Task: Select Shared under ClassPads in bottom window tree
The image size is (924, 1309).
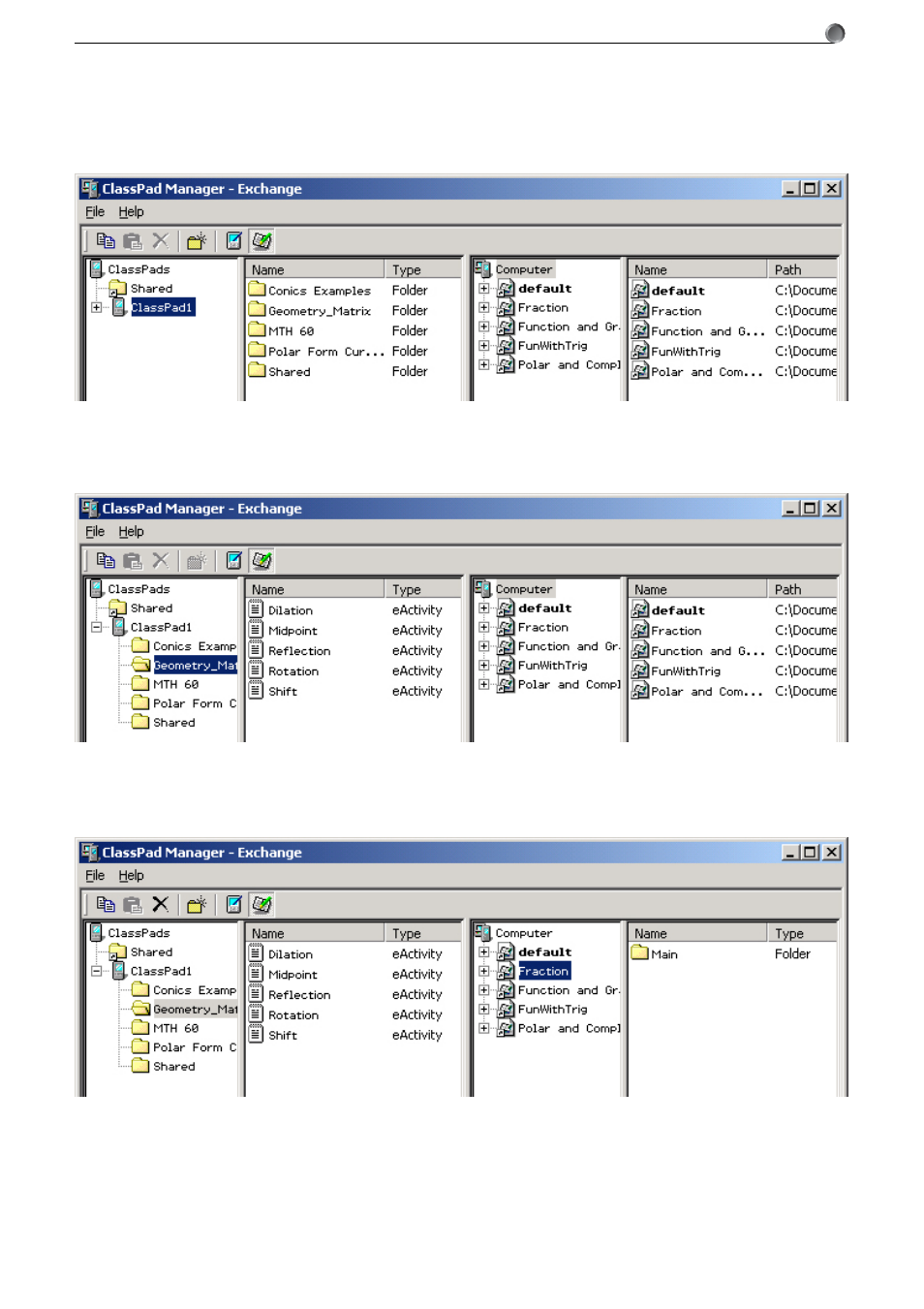Action: [151, 951]
